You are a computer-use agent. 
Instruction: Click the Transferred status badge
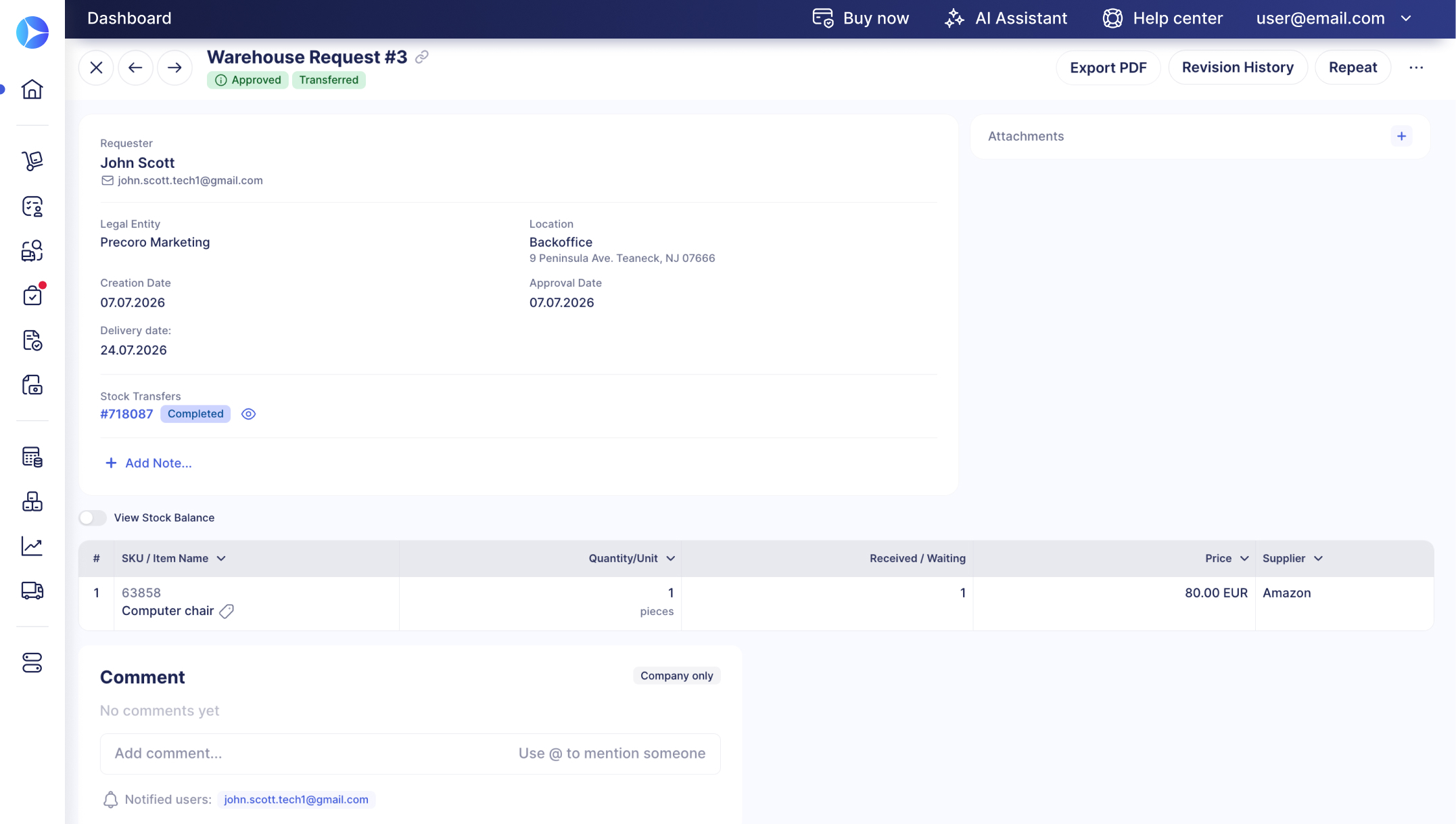point(329,80)
